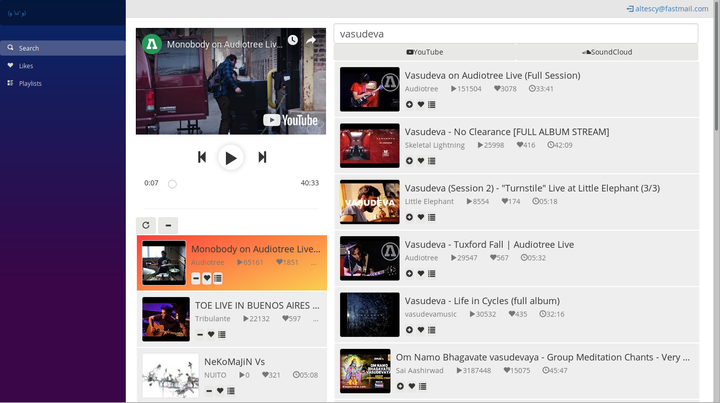Viewport: 720px width, 403px height.
Task: Like Om Namo Bhagavate vasudevaya chants
Action: pos(411,386)
